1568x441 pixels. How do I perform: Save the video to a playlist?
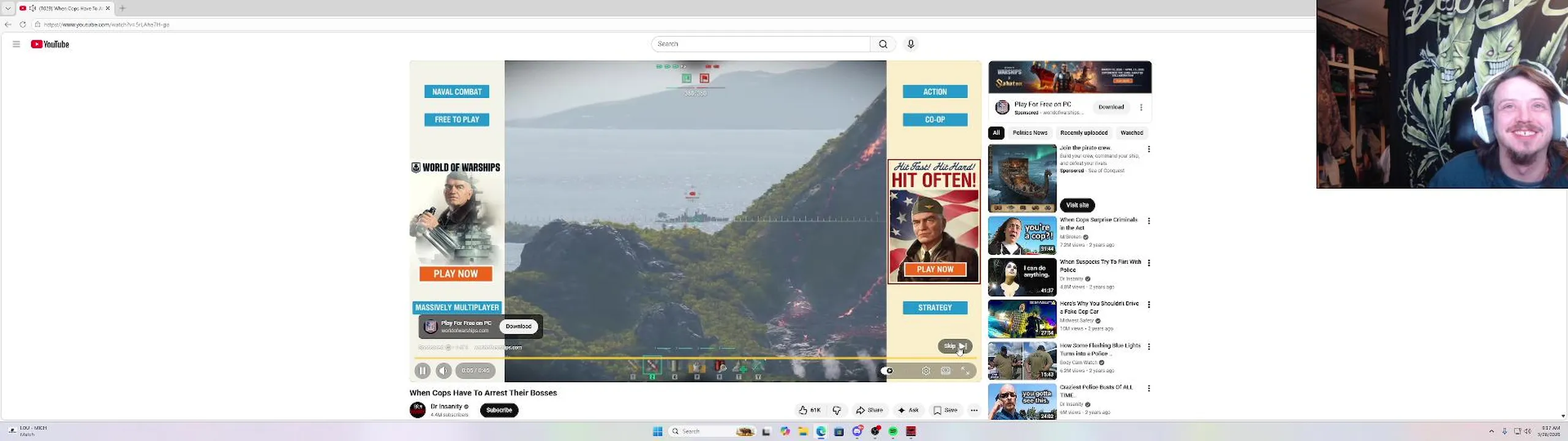(945, 410)
